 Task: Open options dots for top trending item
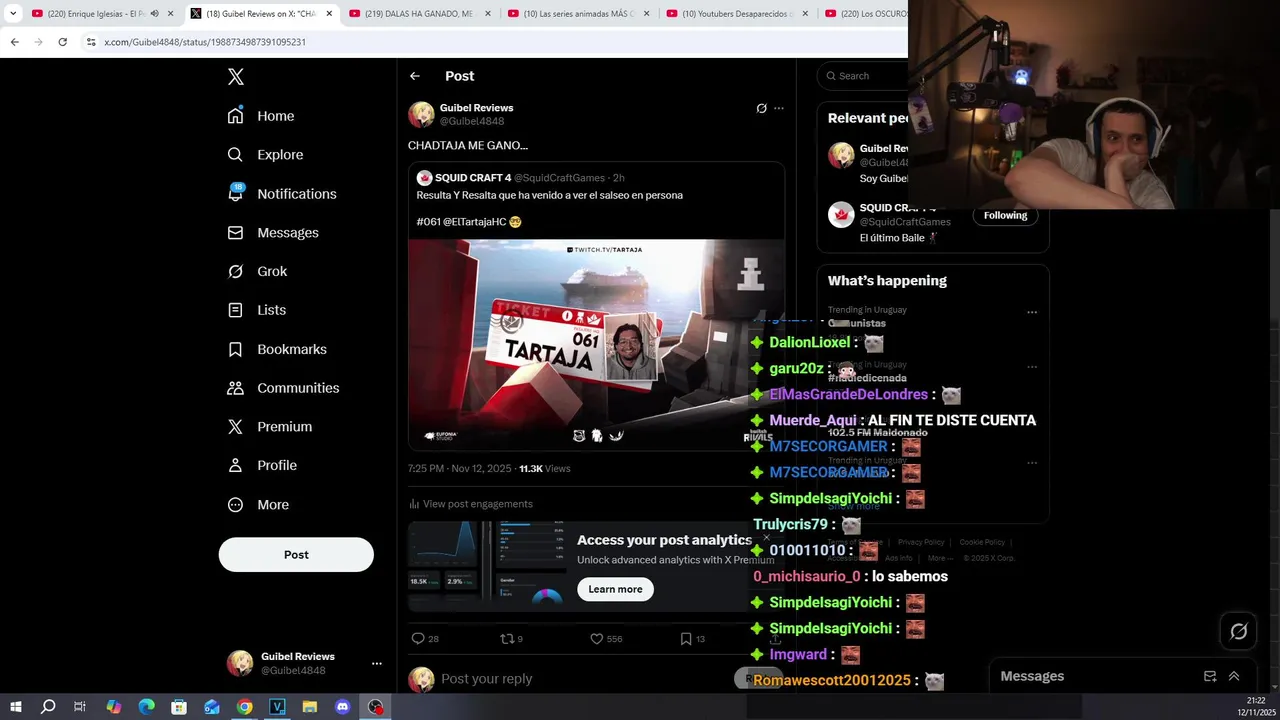point(1032,312)
